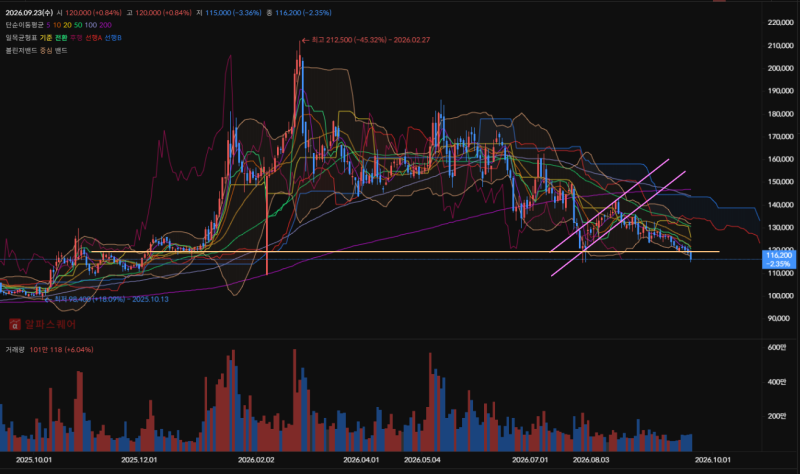
Task: Click 600만 on the volume axis
Action: pyautogui.click(x=777, y=347)
